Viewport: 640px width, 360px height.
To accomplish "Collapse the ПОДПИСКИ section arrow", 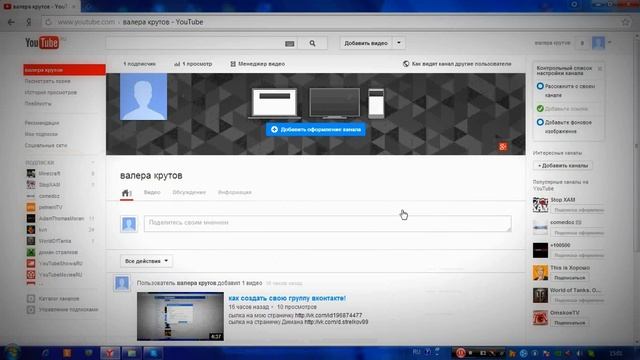I will 93,162.
